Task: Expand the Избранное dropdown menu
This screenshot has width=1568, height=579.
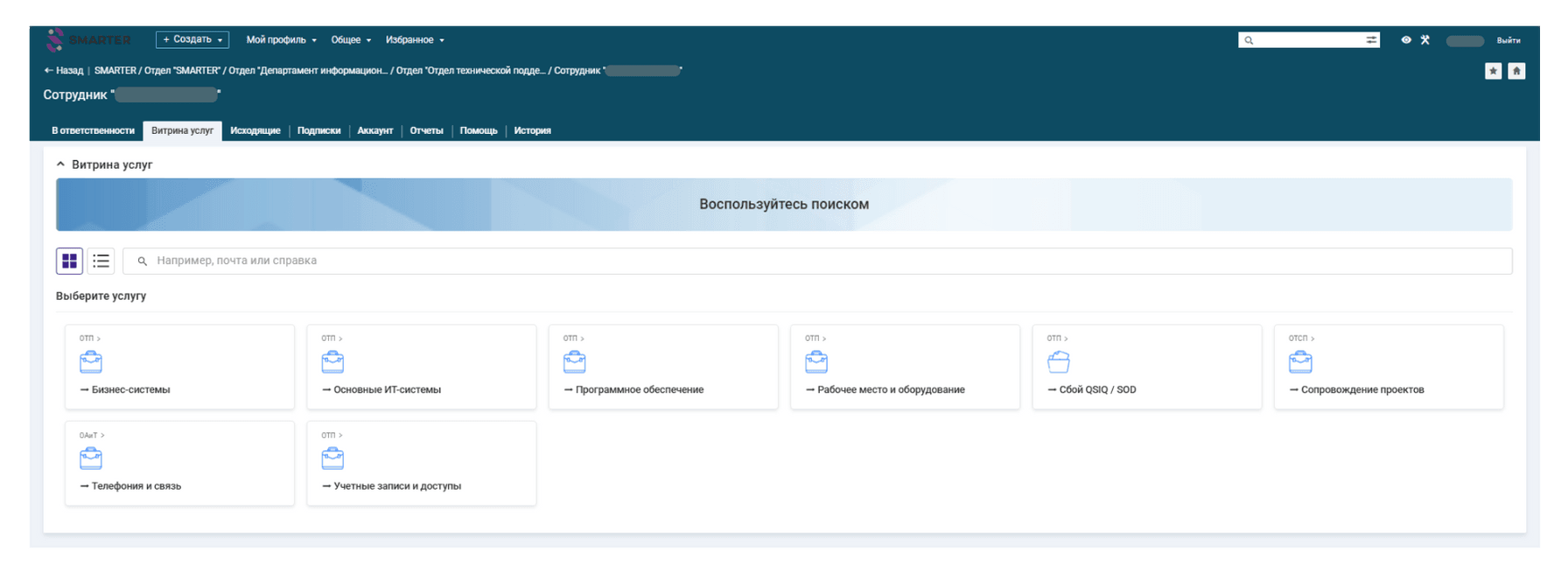Action: (x=415, y=40)
